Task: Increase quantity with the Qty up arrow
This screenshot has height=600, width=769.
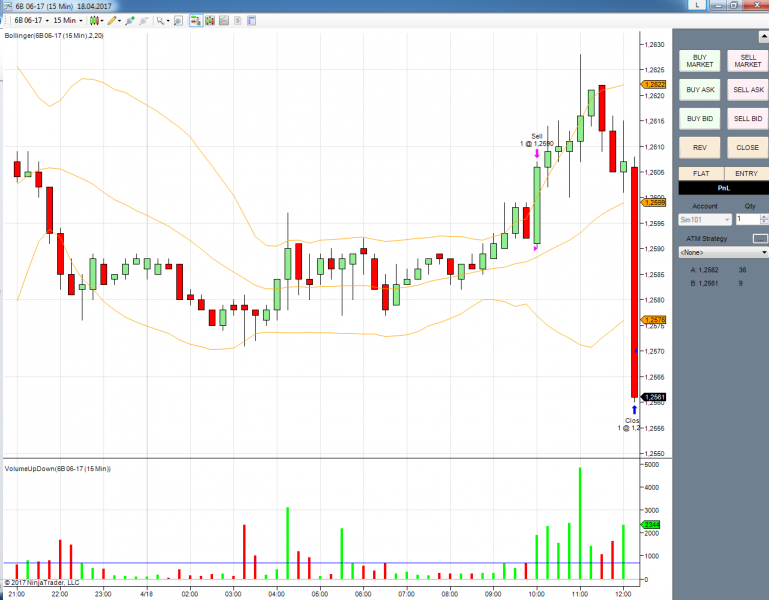Action: pyautogui.click(x=764, y=217)
